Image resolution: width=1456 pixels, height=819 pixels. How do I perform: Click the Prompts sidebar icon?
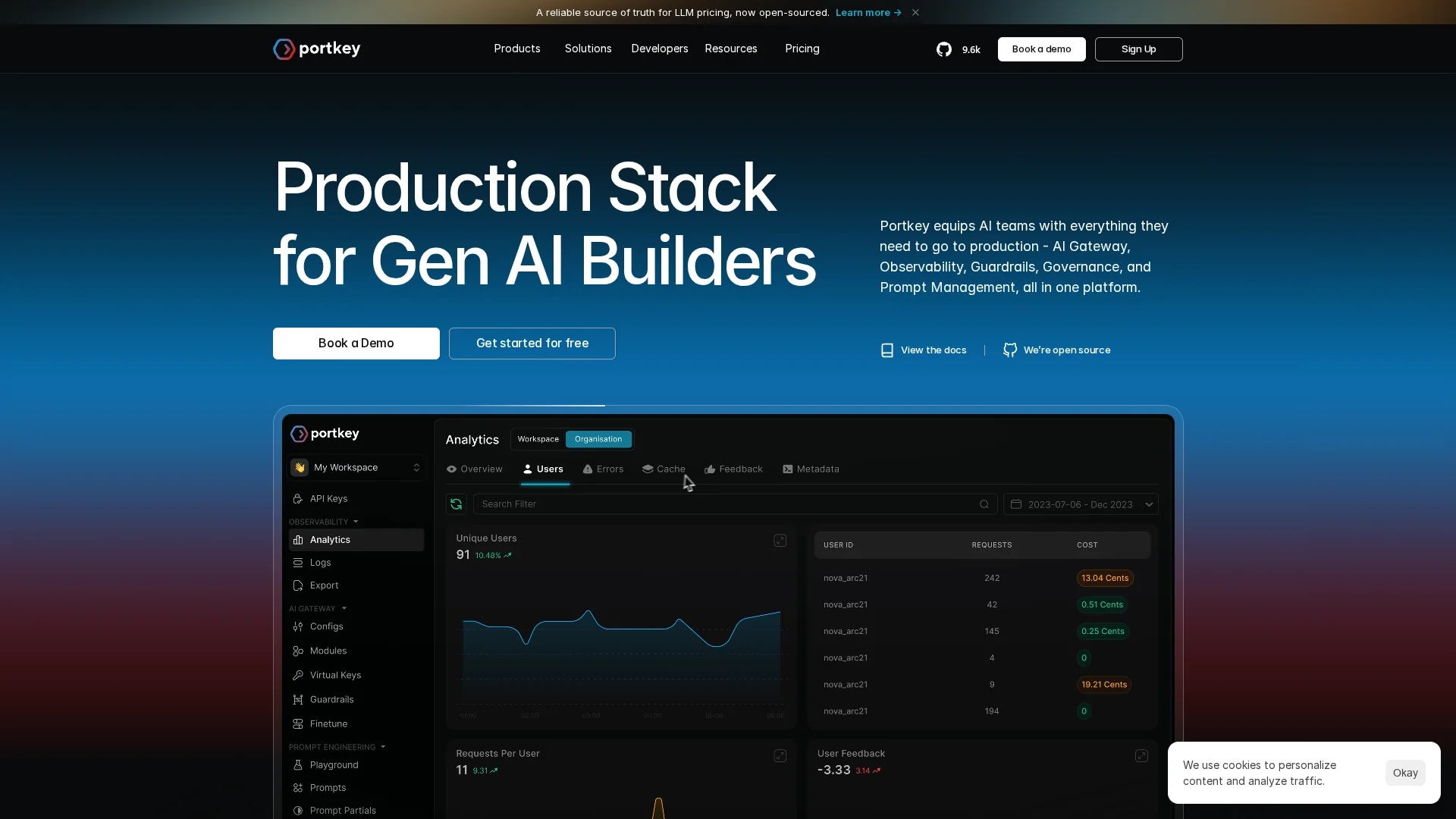pos(298,788)
